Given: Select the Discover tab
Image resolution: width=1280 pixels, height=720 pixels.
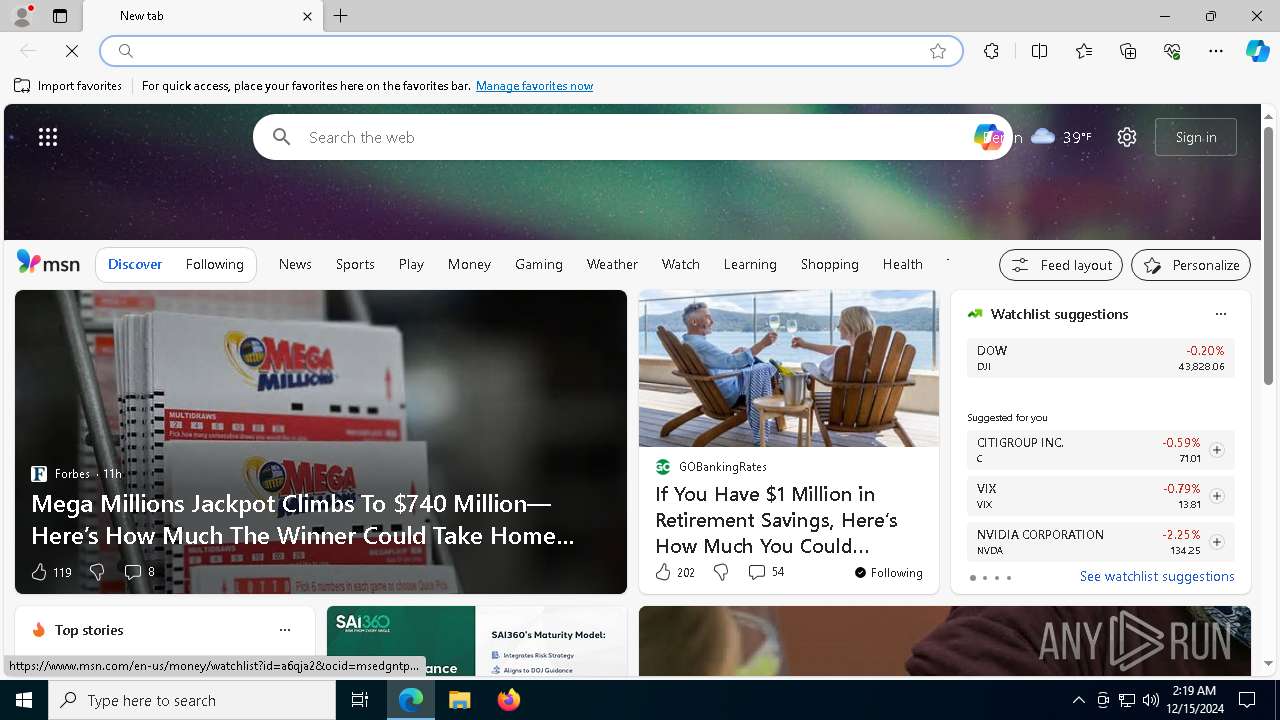Looking at the screenshot, I should point(135,264).
